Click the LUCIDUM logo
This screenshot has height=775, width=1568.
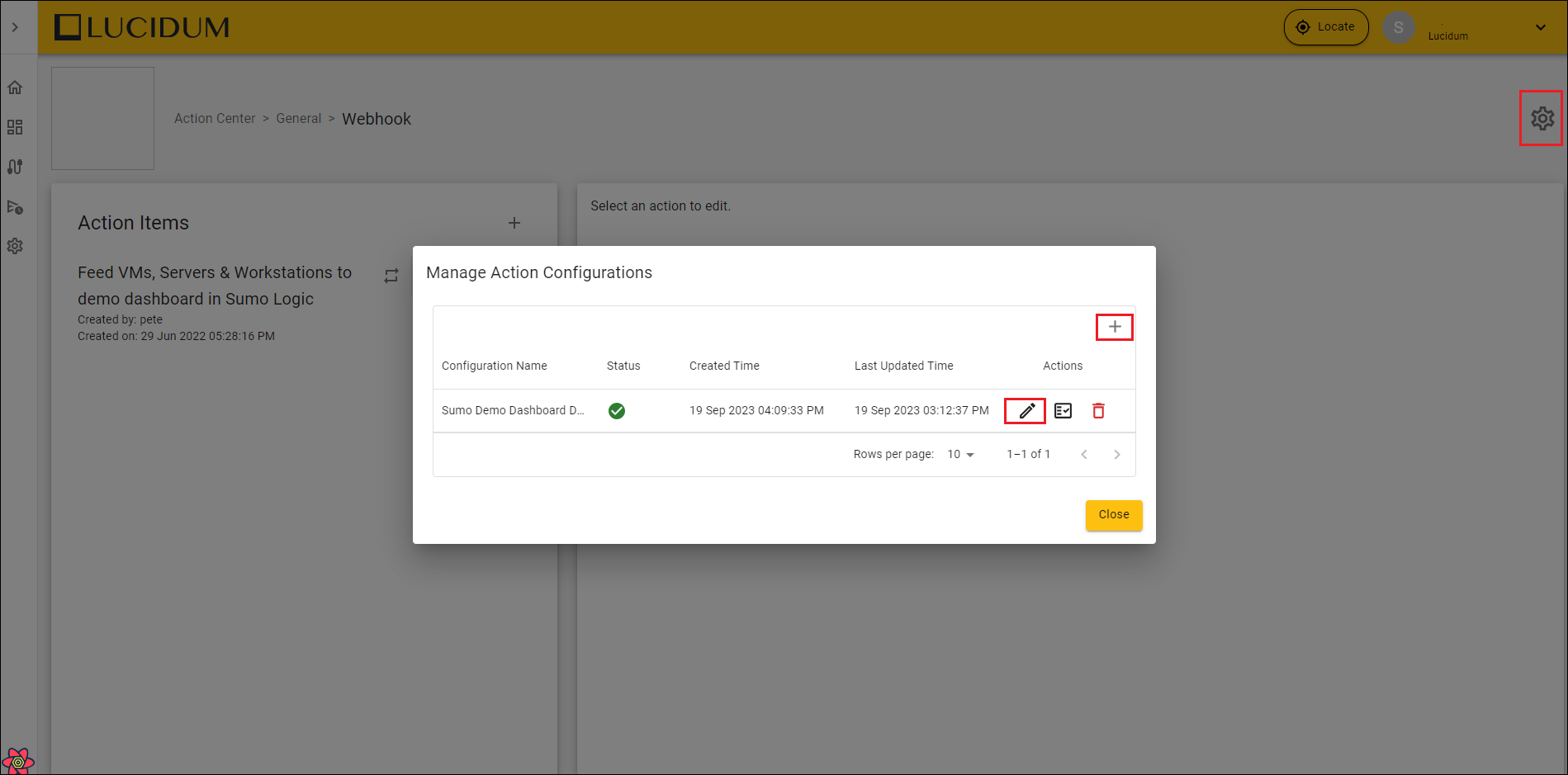(x=142, y=27)
